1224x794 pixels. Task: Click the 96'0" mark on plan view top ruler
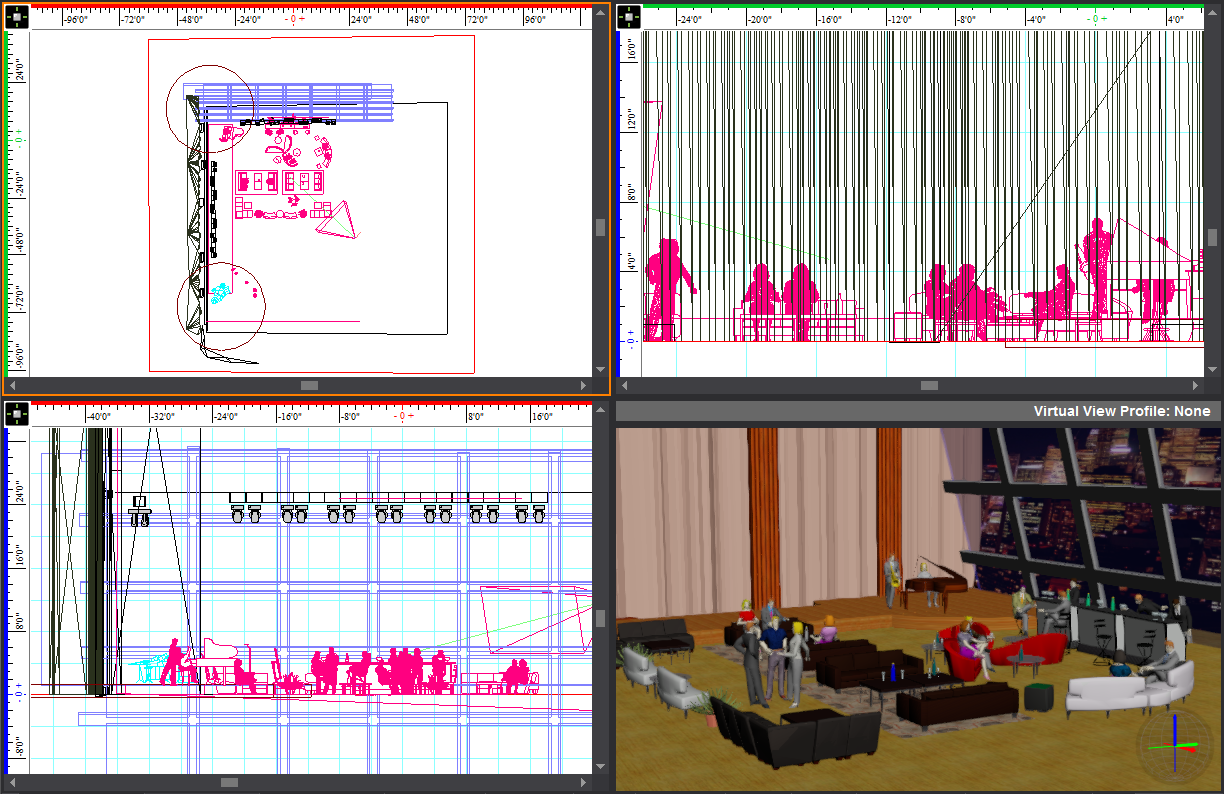click(535, 19)
